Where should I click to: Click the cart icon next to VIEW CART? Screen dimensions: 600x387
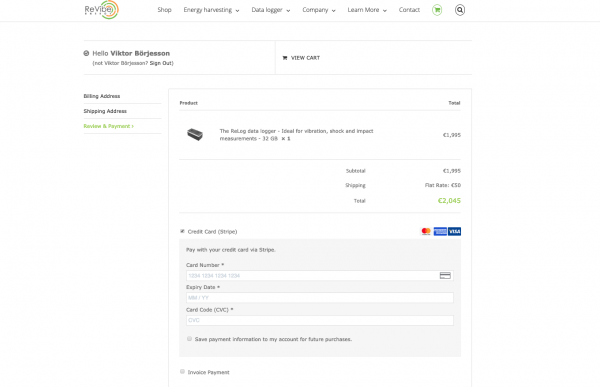[x=285, y=58]
